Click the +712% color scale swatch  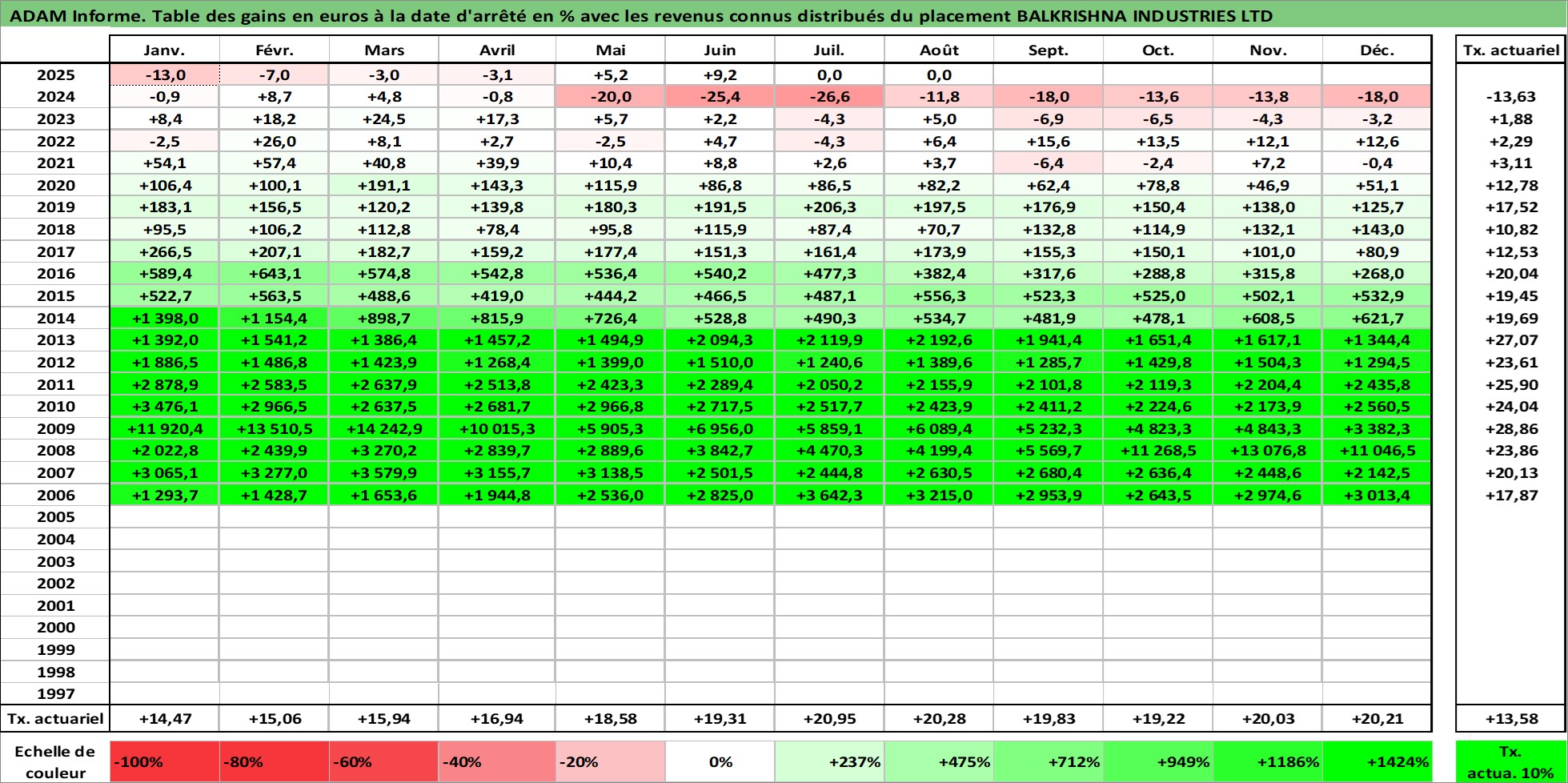(1049, 762)
